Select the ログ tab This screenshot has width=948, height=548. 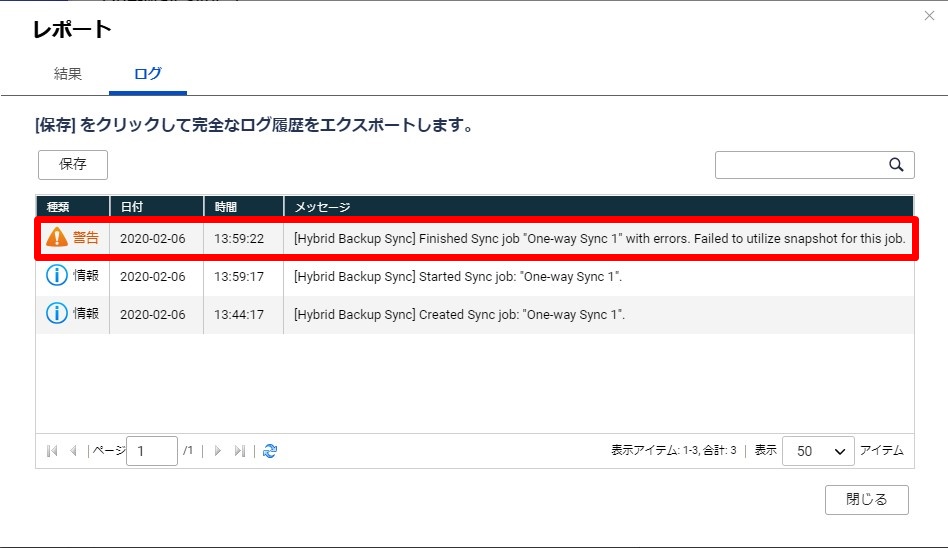(148, 74)
